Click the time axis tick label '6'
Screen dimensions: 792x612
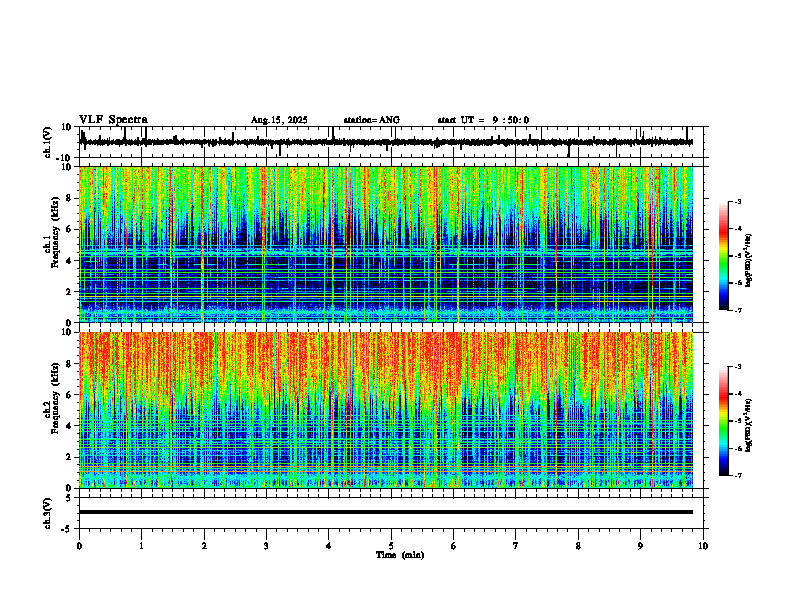point(454,546)
